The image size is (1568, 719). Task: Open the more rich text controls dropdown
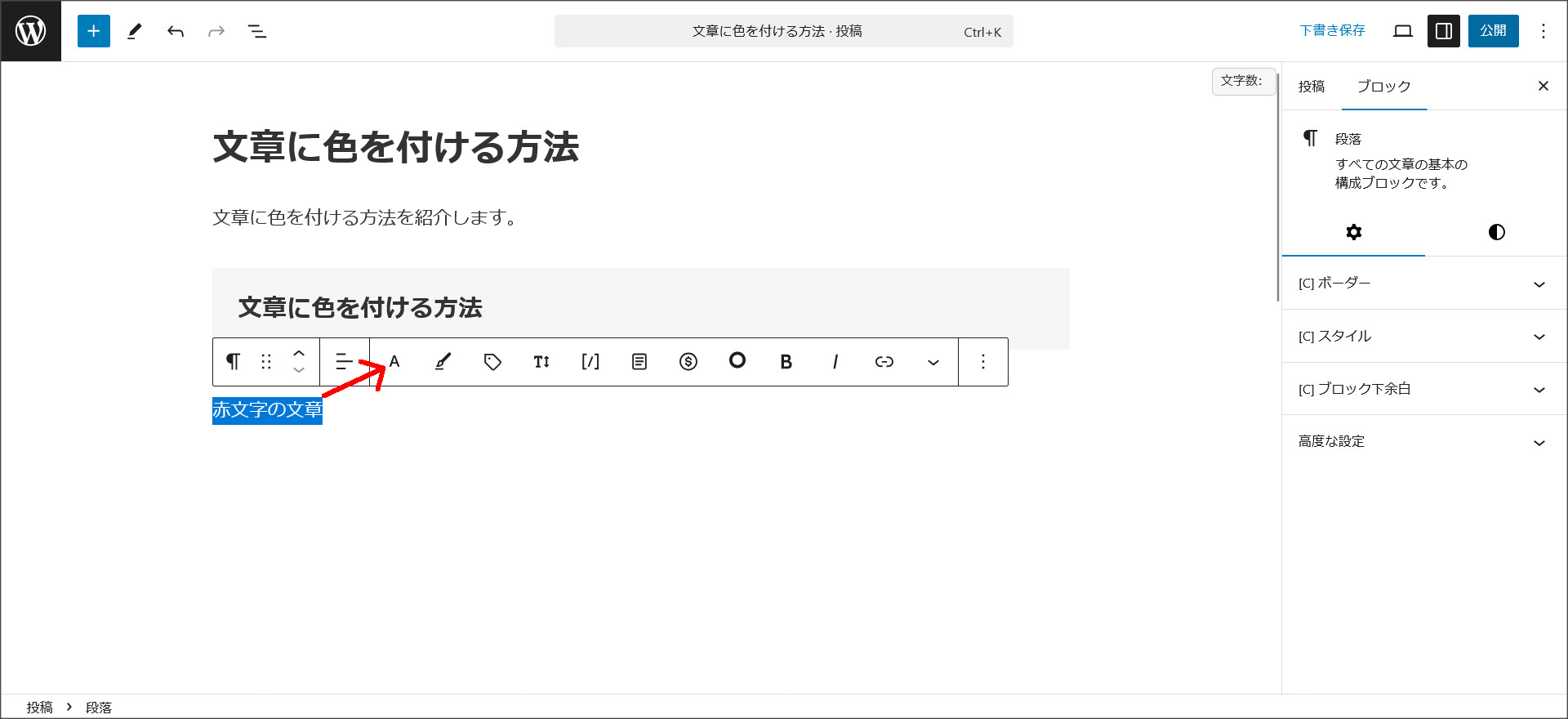tap(933, 361)
